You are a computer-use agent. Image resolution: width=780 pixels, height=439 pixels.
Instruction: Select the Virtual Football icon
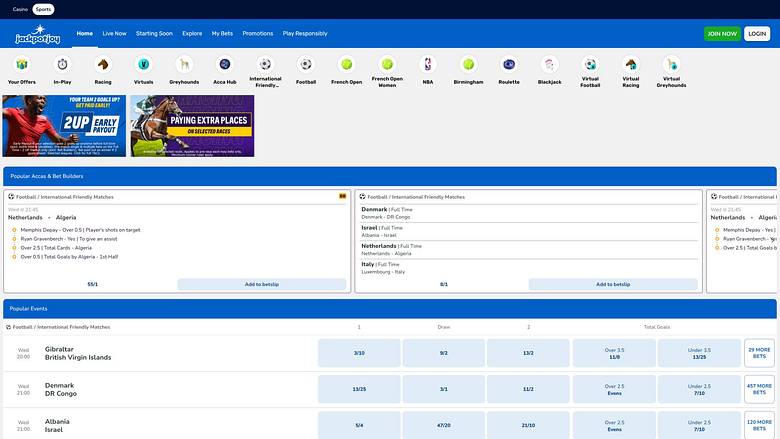click(590, 65)
